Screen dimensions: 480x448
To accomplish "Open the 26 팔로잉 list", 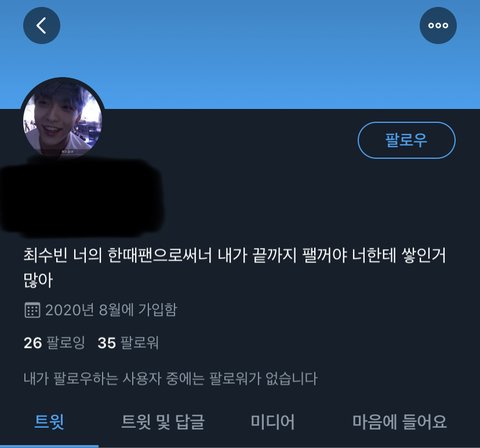I will 54,343.
